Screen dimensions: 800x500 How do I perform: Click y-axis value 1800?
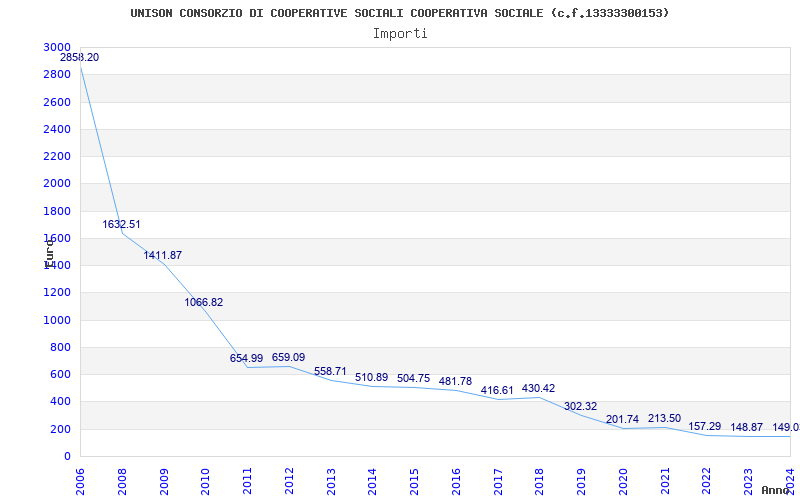pos(57,211)
